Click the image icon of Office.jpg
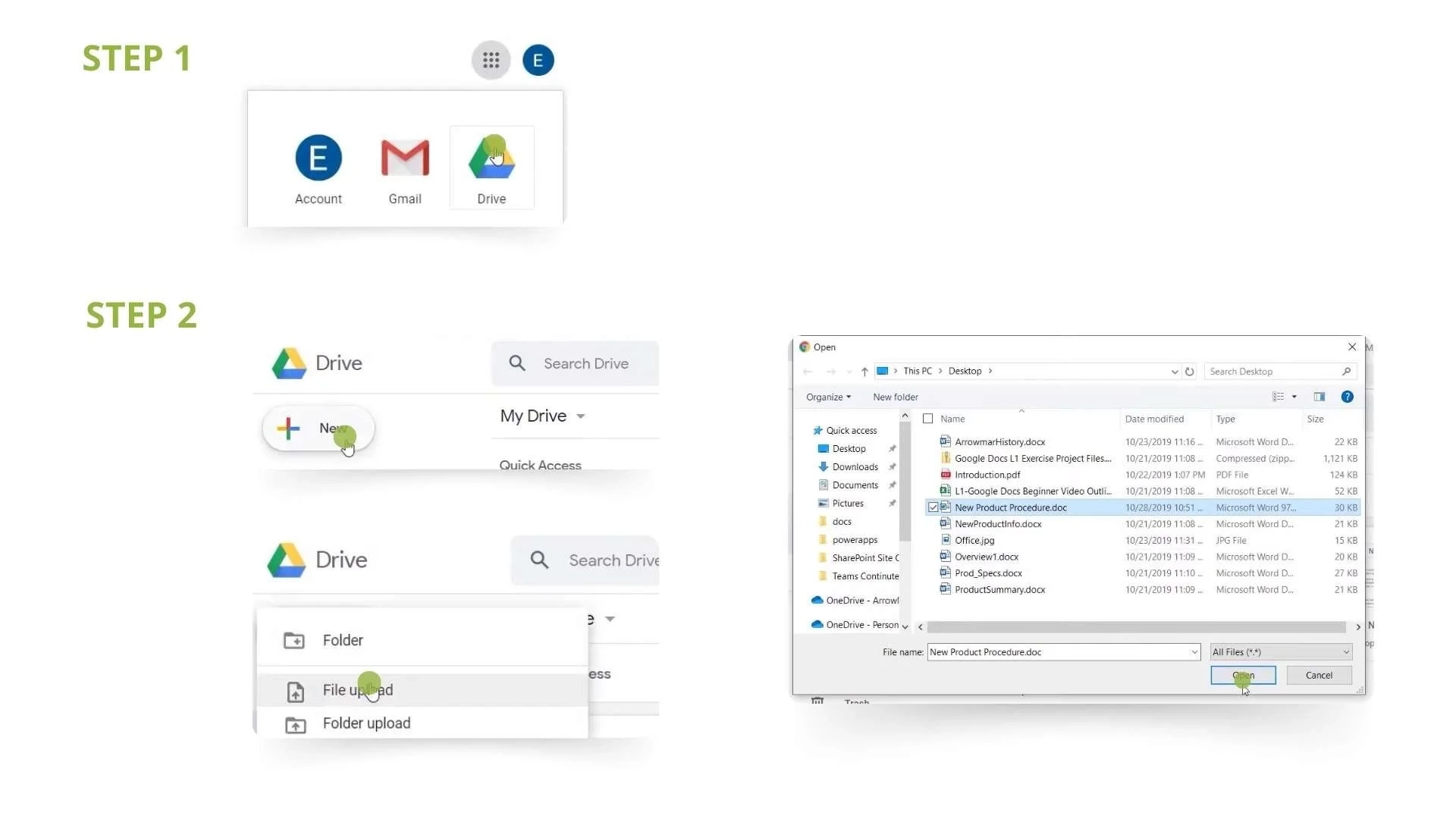Viewport: 1456px width, 819px height. [945, 540]
